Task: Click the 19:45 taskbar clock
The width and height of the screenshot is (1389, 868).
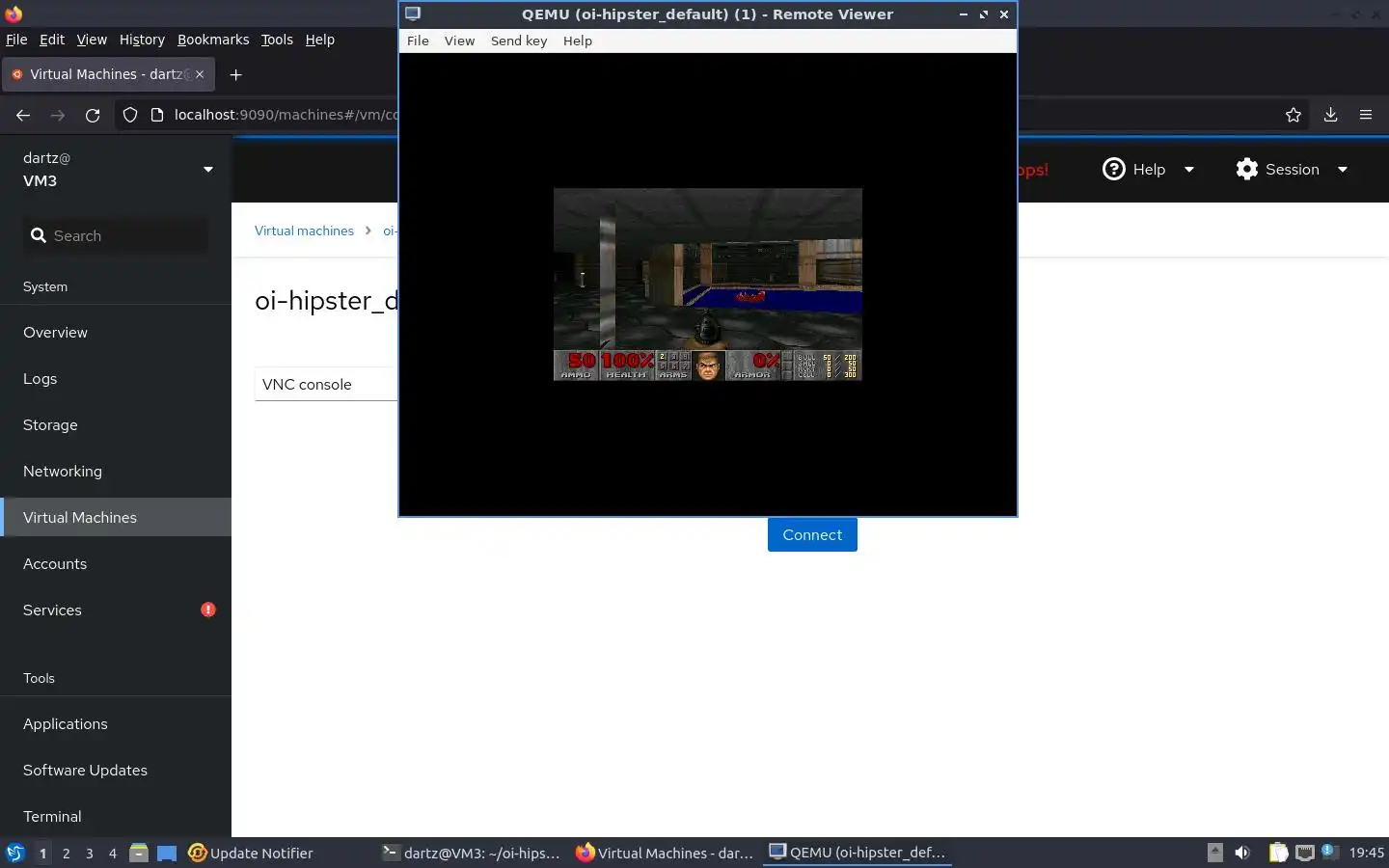Action: pyautogui.click(x=1366, y=853)
